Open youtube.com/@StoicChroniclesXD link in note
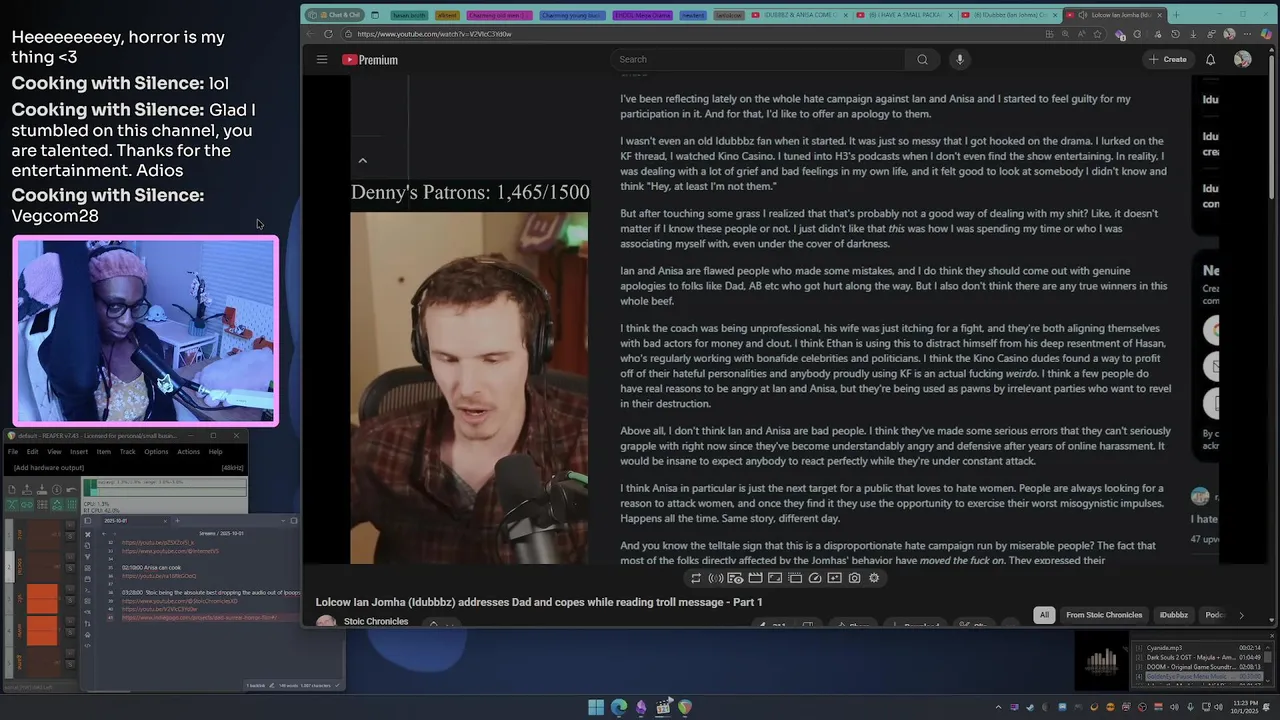Viewport: 1280px width, 720px height. tap(180, 601)
